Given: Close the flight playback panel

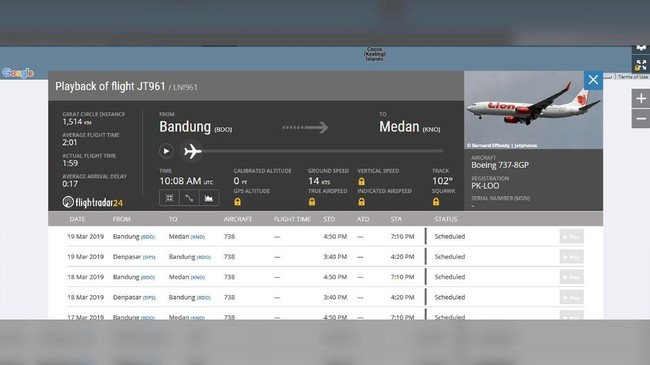Looking at the screenshot, I should [x=593, y=80].
